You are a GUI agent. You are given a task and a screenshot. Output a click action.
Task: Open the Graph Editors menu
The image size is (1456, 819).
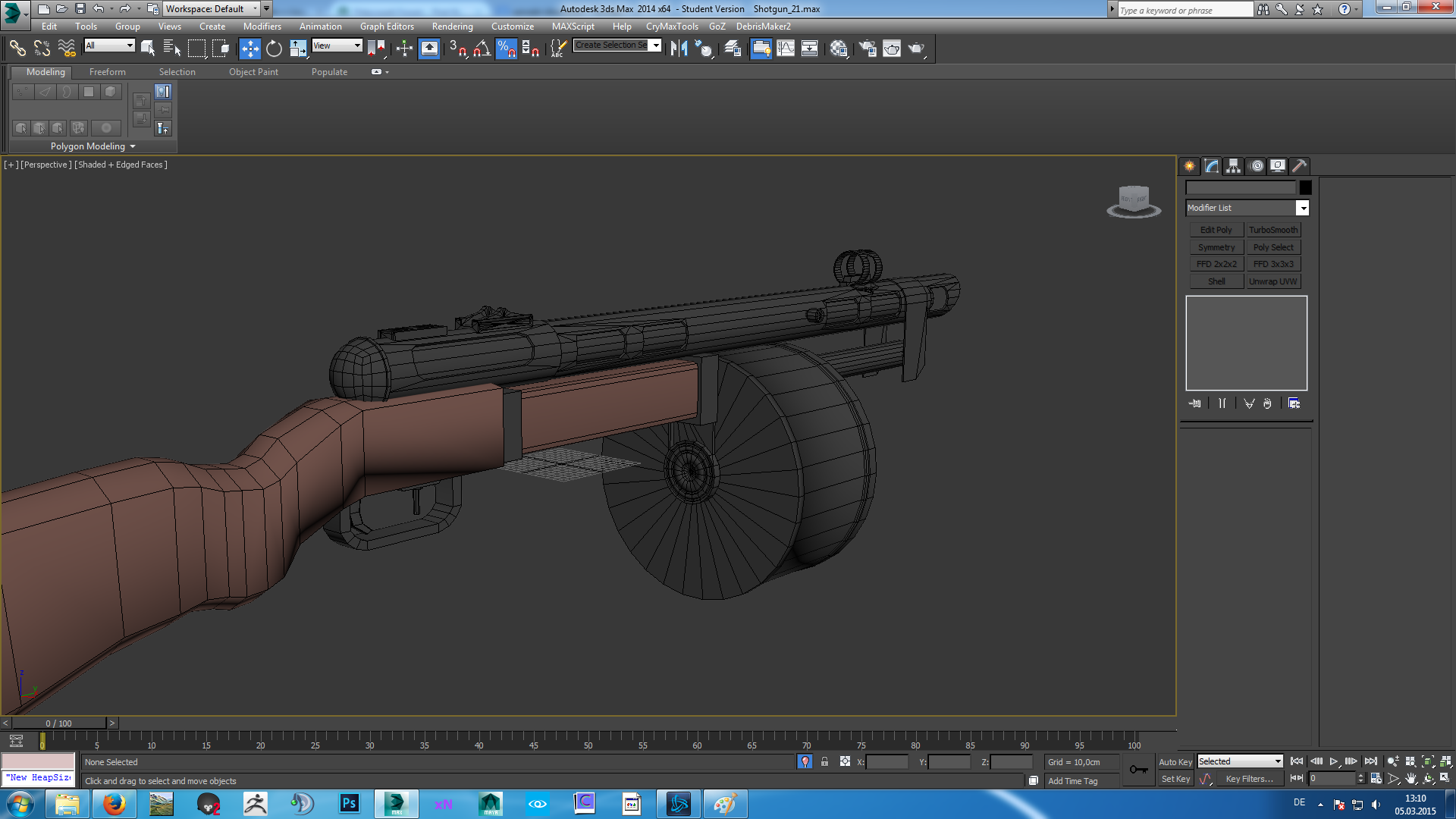tap(387, 27)
